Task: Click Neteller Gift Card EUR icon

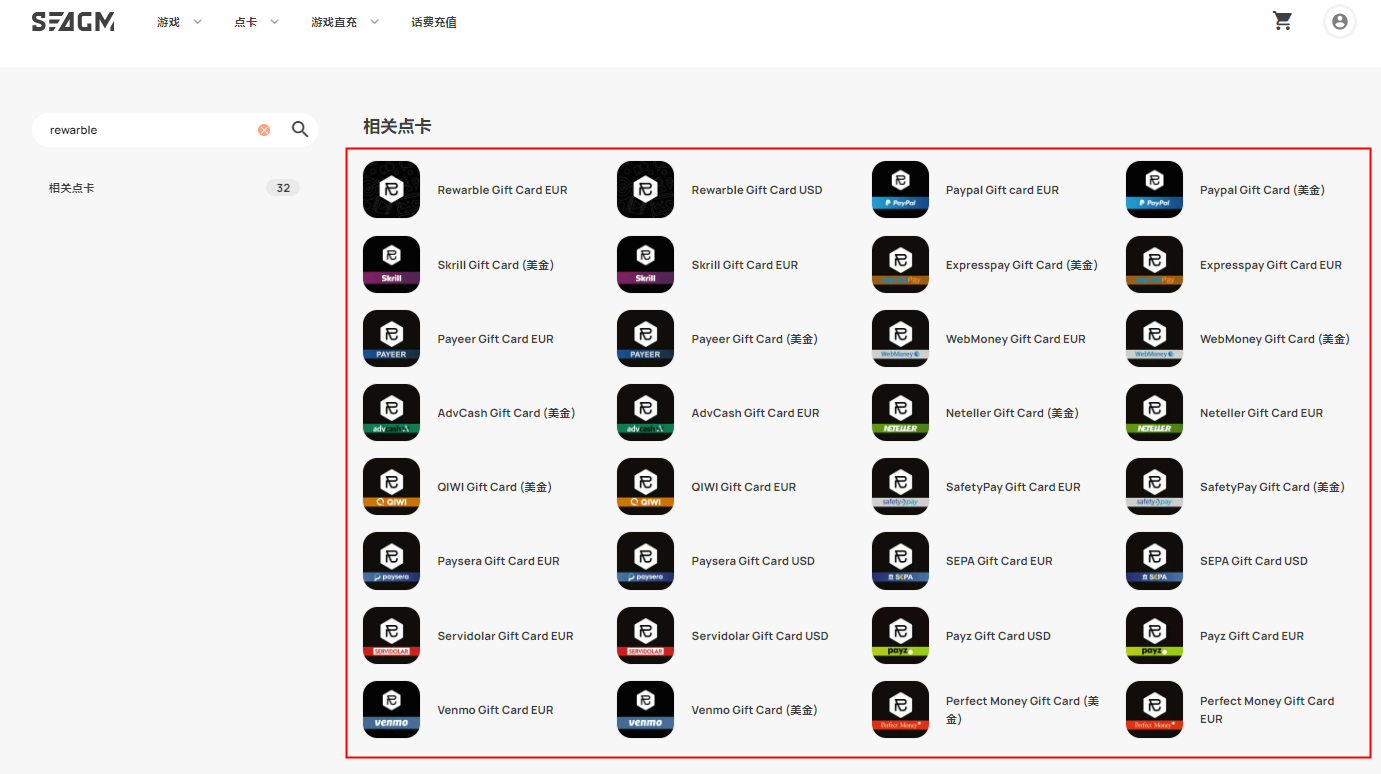Action: point(1154,413)
